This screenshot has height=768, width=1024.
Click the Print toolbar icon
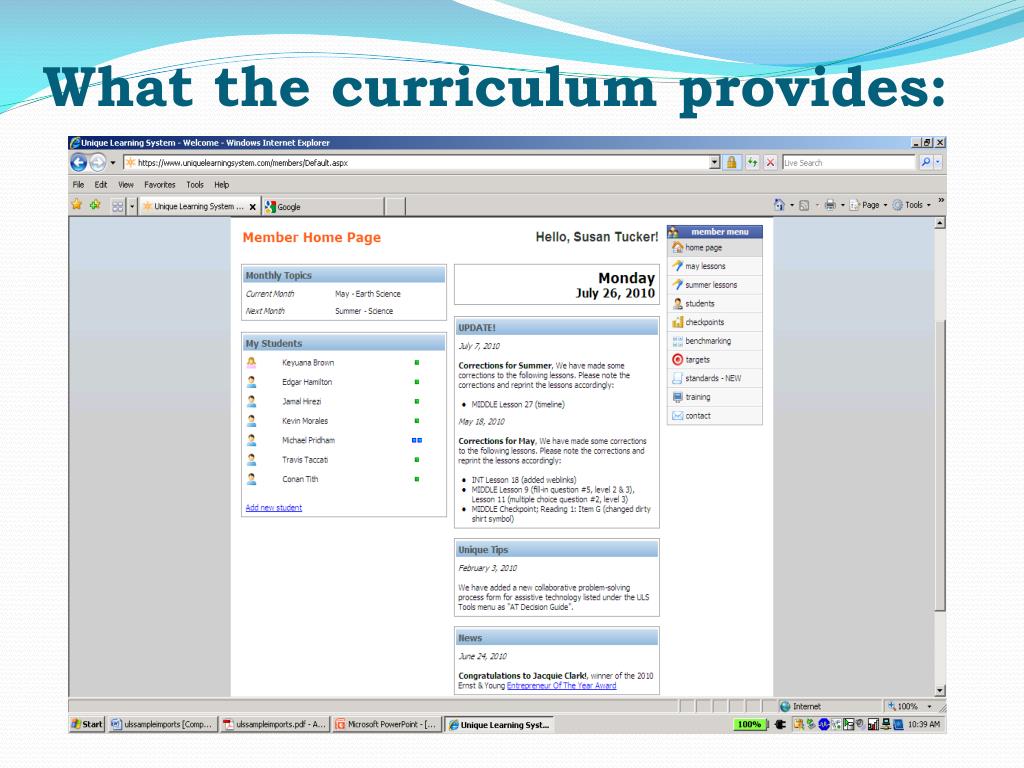[829, 205]
